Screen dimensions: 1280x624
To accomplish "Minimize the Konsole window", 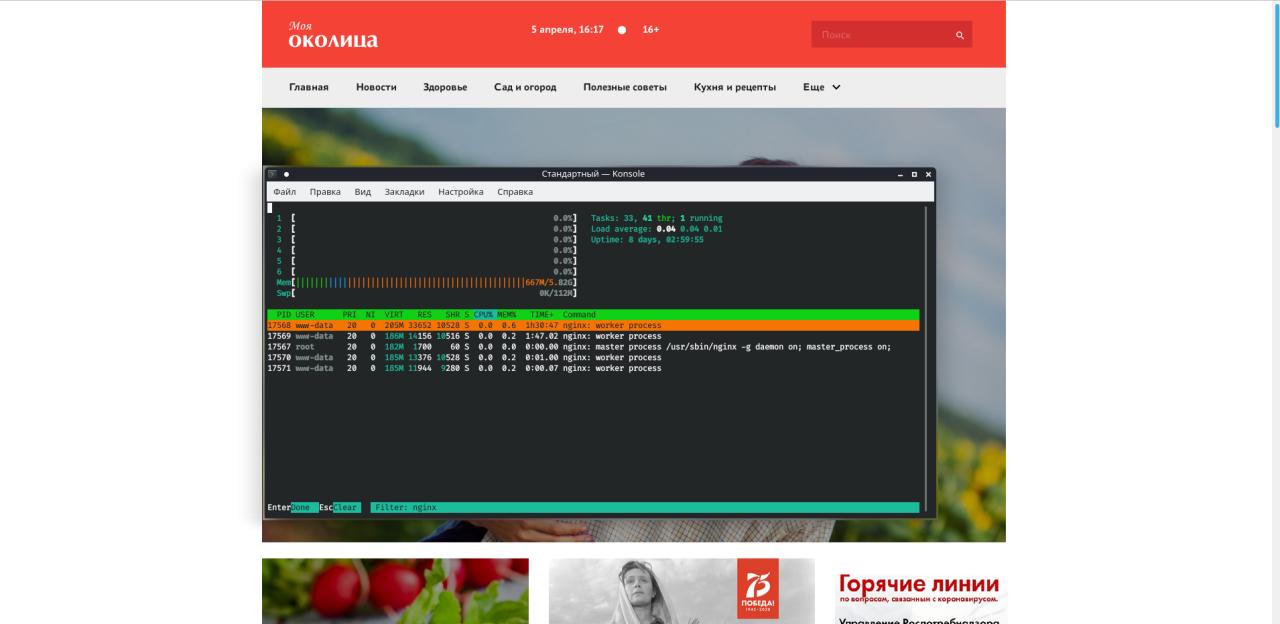I will click(x=900, y=174).
